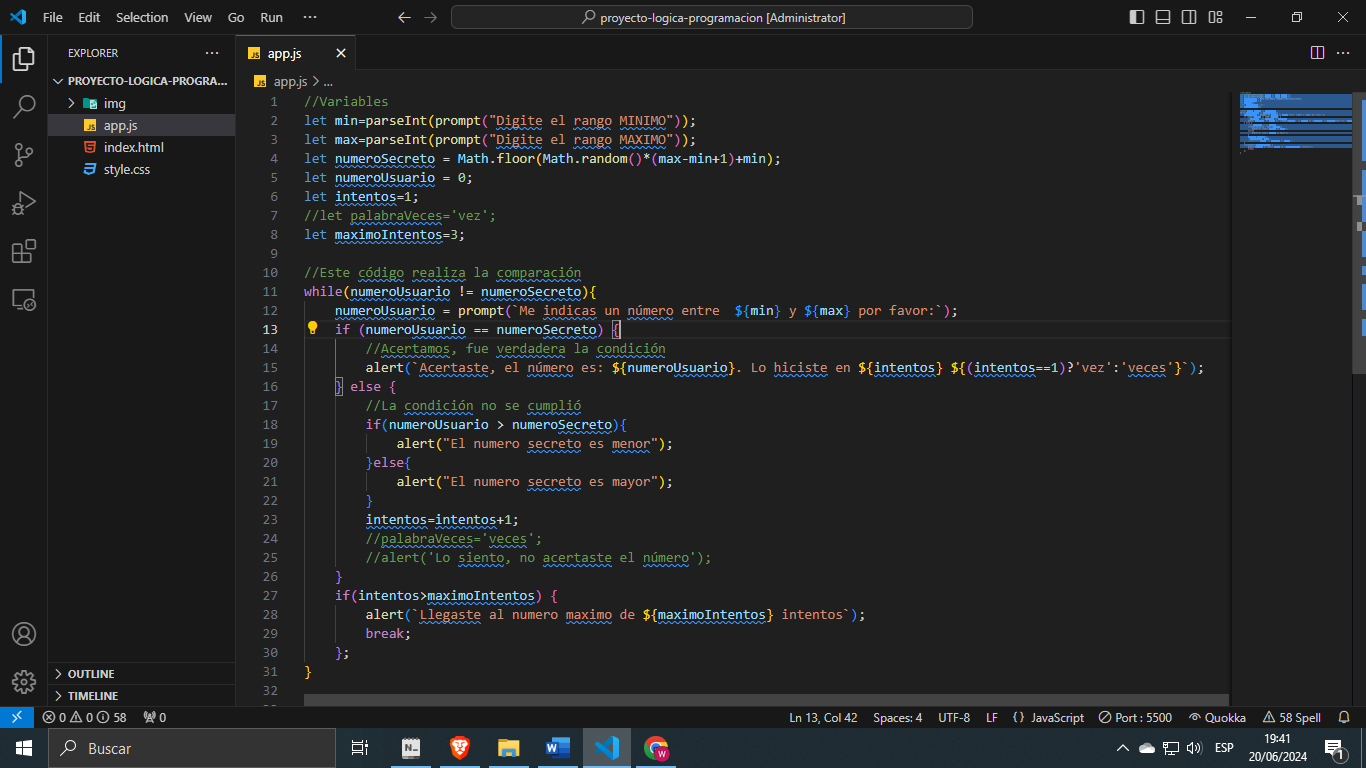Open index.html in the explorer tree
1366x768 pixels.
pyautogui.click(x=141, y=147)
